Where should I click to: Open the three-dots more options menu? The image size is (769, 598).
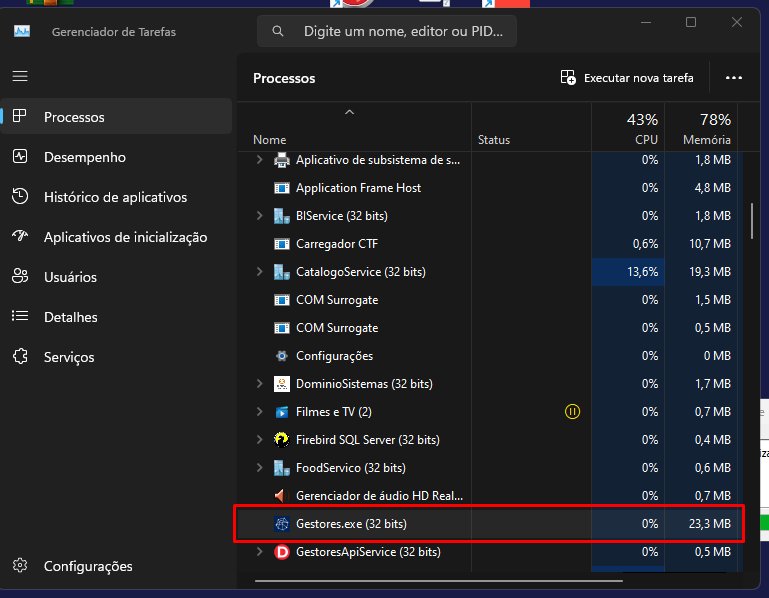click(734, 78)
